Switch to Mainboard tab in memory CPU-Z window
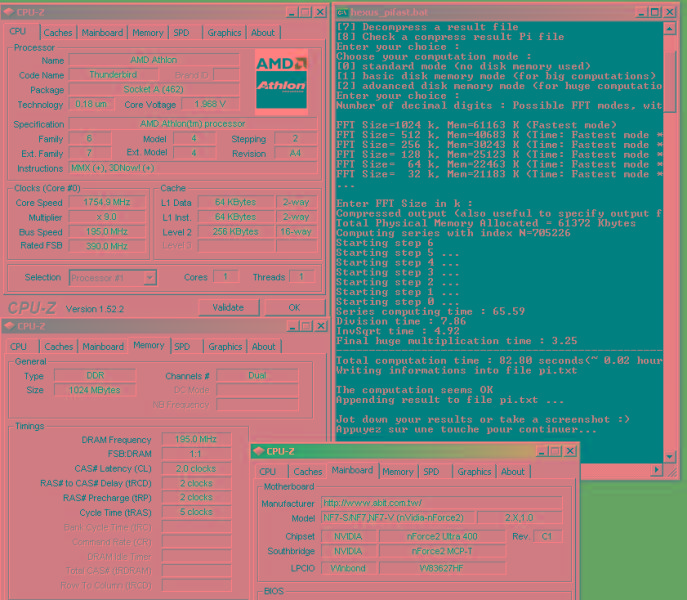Screen dimensions: 687x600 (103, 347)
